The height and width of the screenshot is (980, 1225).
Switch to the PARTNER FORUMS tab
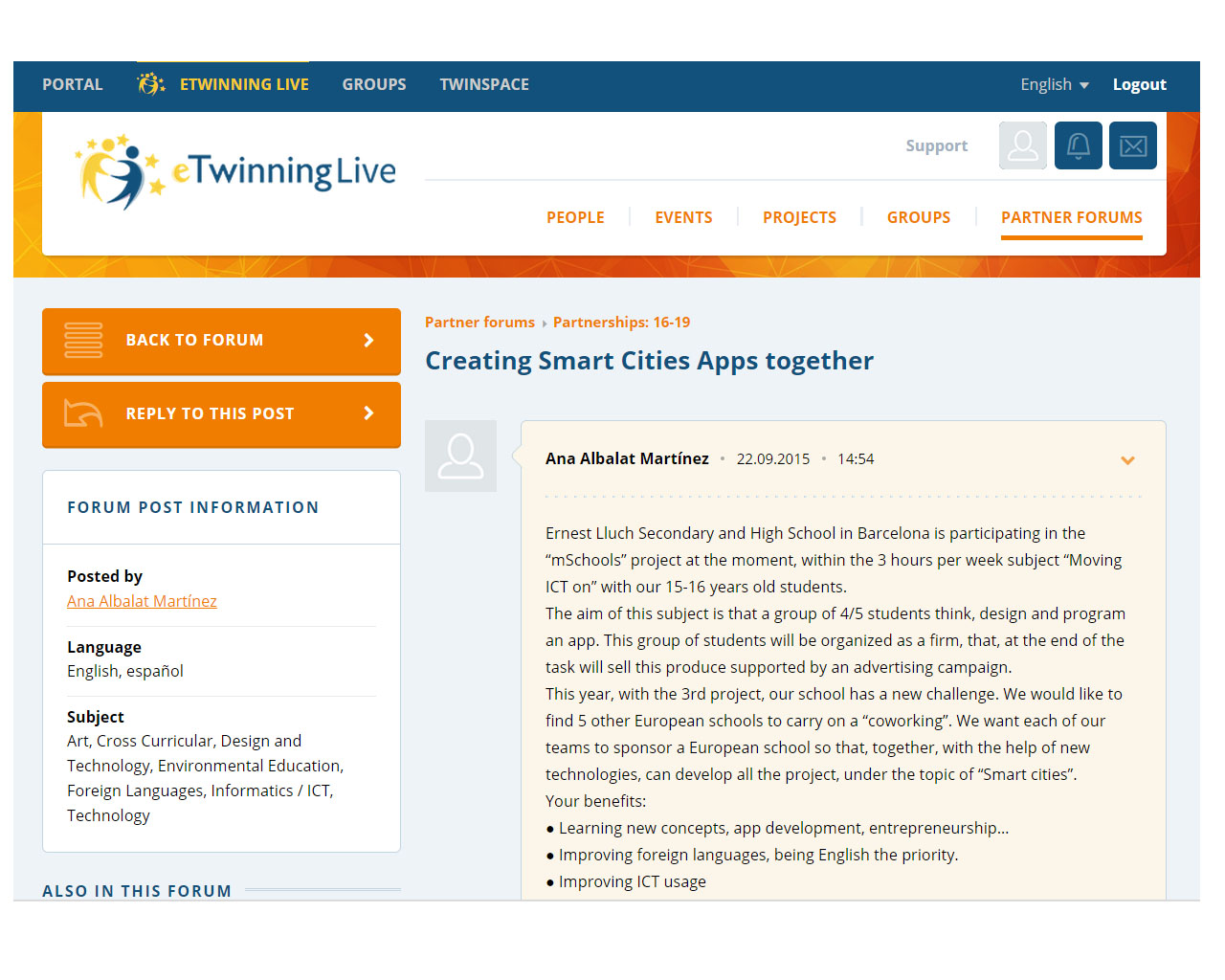coord(1072,217)
